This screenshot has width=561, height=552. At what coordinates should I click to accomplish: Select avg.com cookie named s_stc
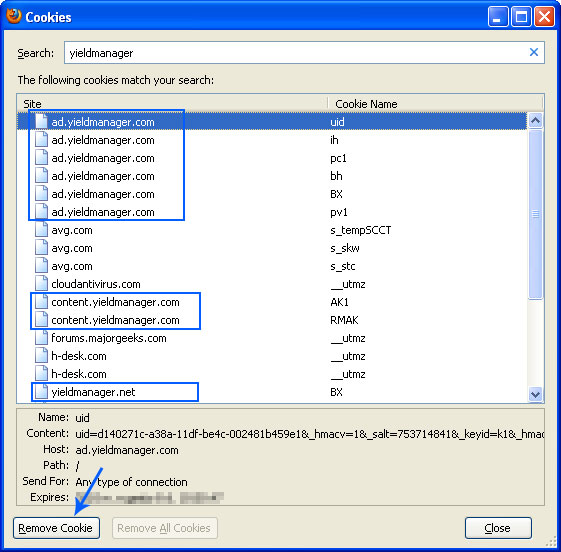[x=272, y=266]
